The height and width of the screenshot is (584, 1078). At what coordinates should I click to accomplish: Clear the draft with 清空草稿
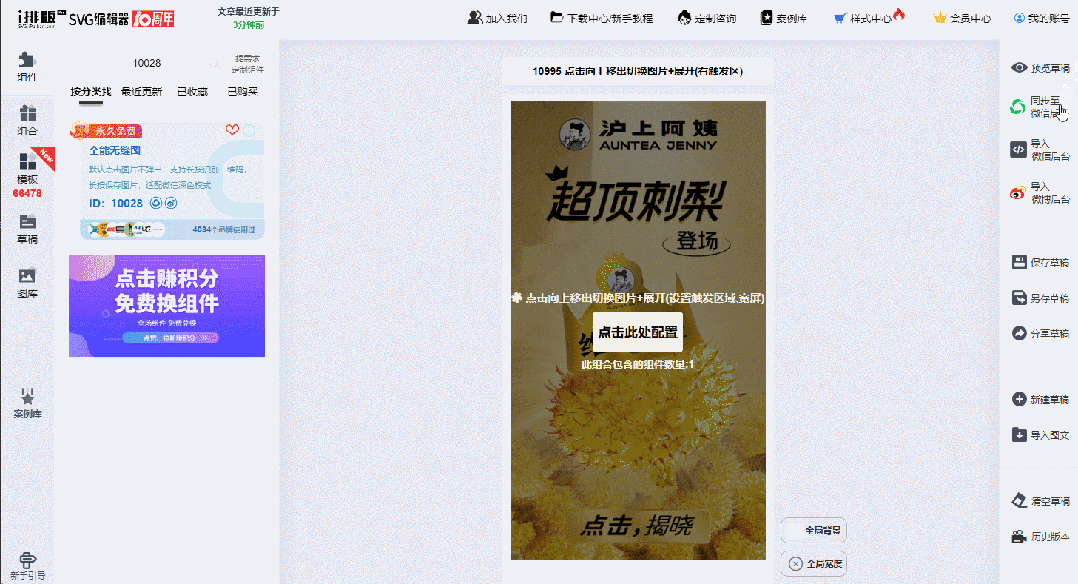[1040, 501]
